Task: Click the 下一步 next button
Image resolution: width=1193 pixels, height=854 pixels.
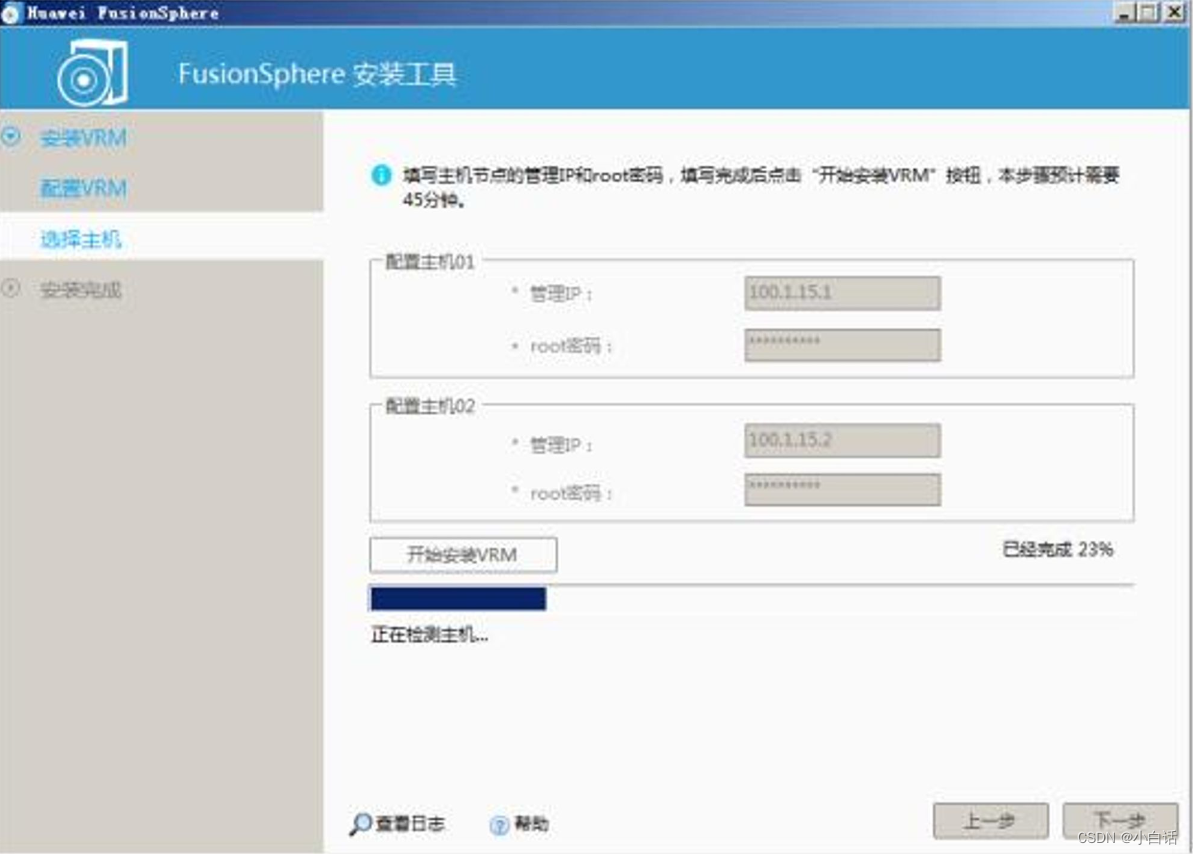Action: [1120, 821]
